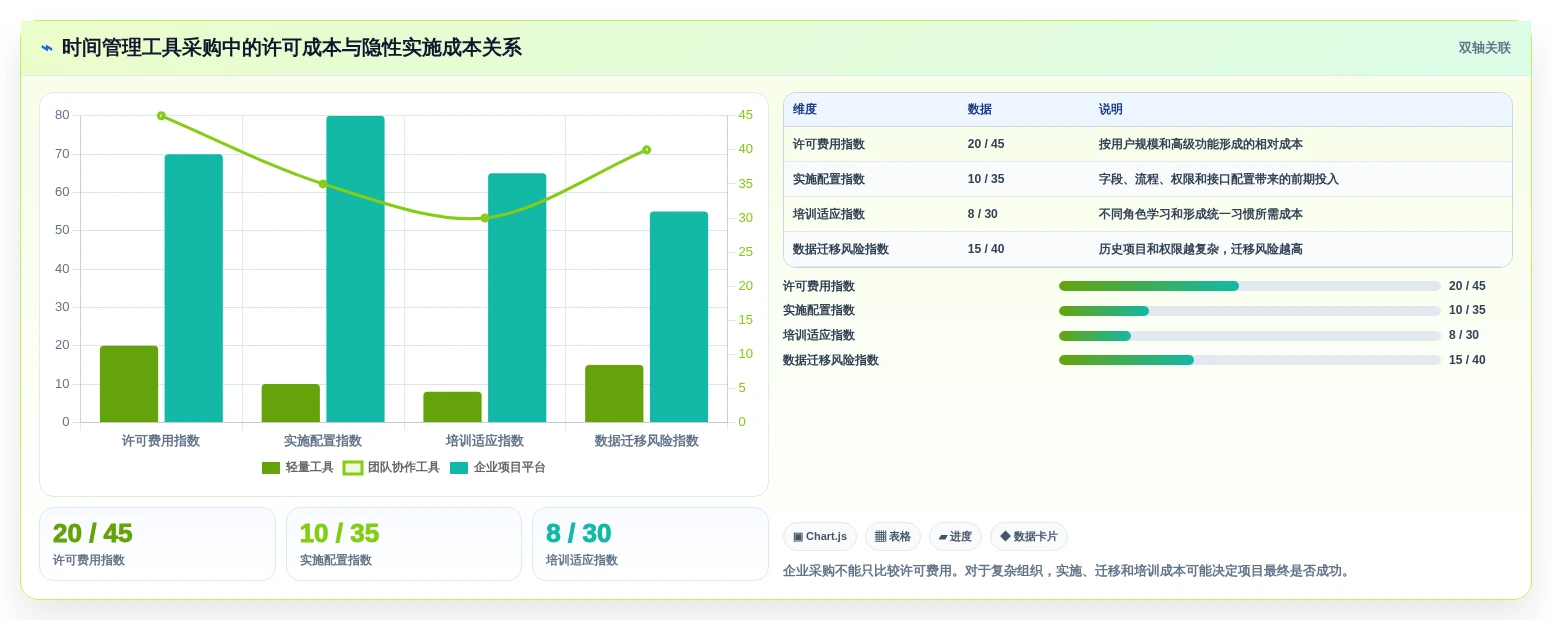This screenshot has width=1552, height=620.
Task: Click description 按用户规模和高级功能形成的相对成本
Action: point(1201,145)
